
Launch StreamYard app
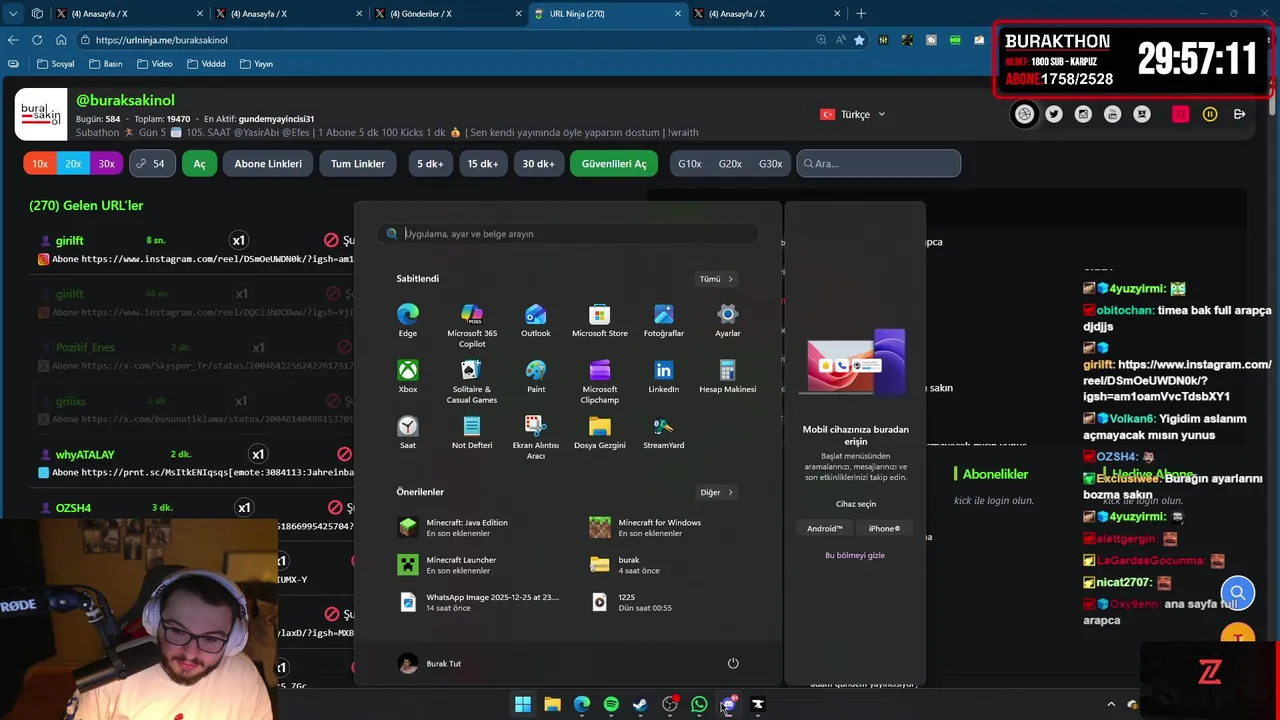[663, 433]
